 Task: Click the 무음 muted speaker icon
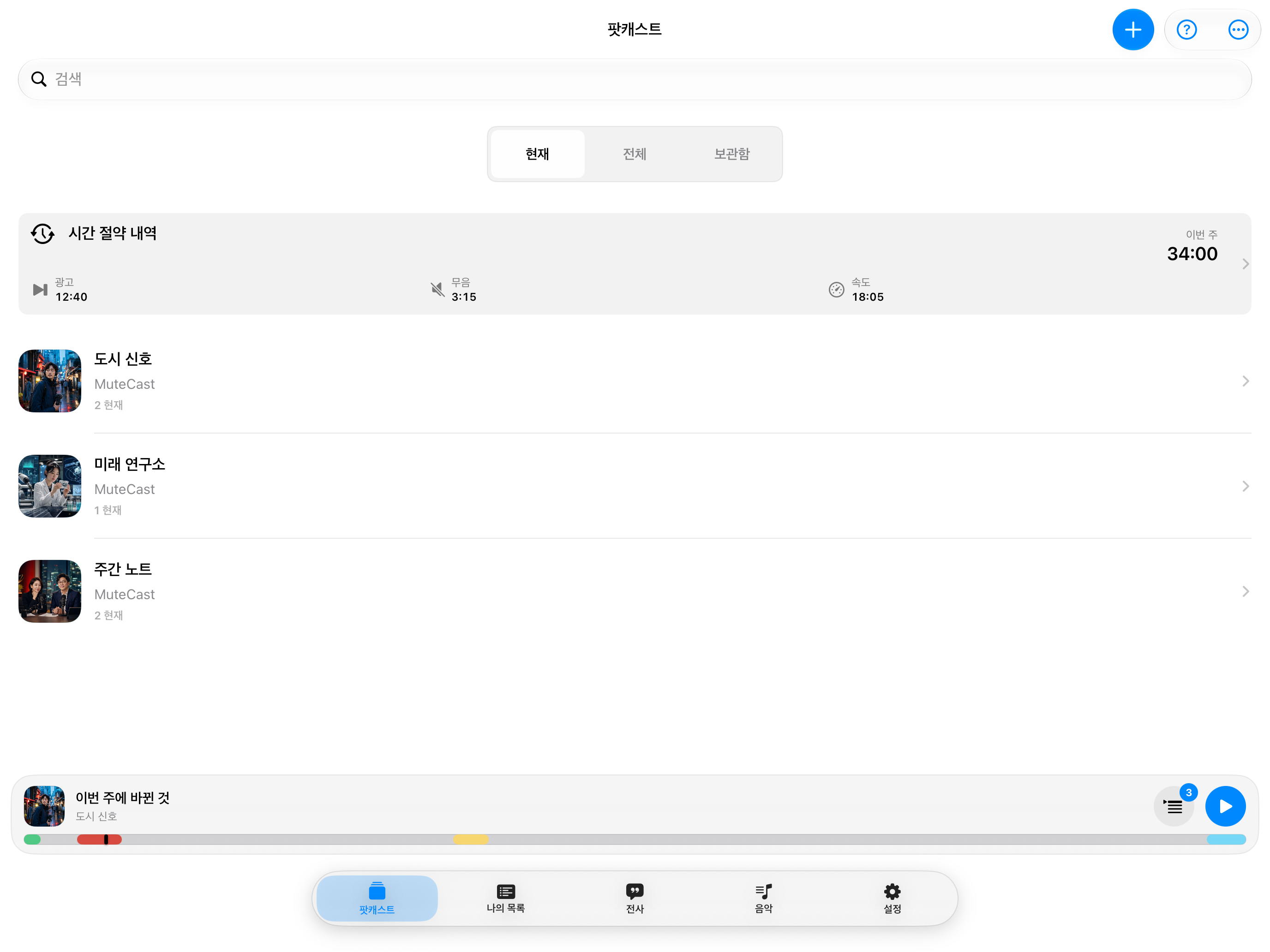pos(437,290)
